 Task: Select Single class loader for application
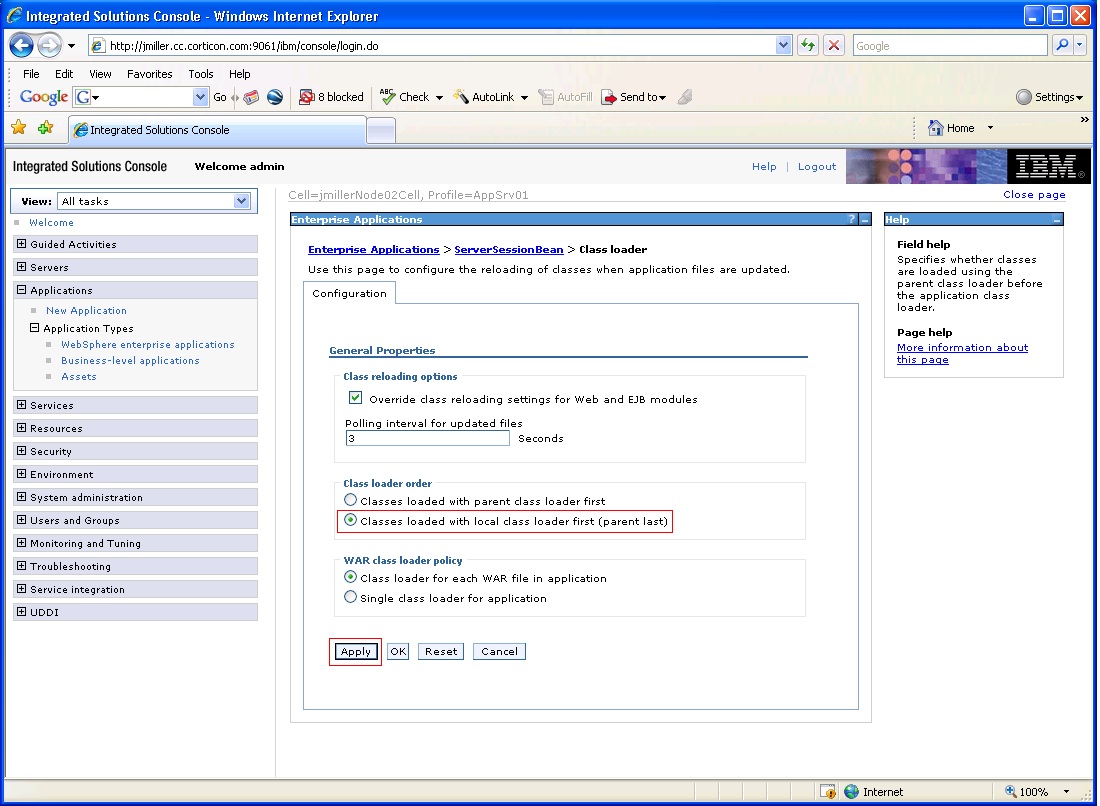[351, 597]
